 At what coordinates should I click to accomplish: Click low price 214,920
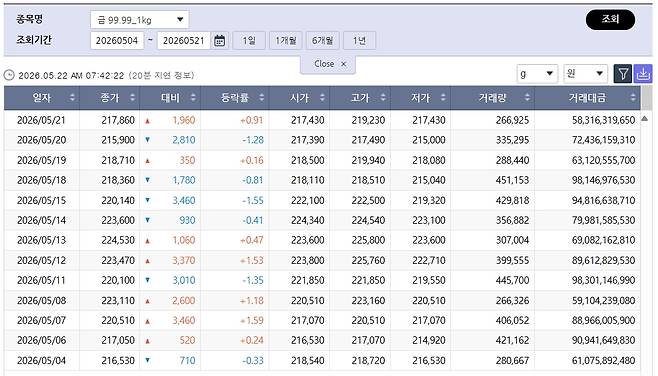[428, 340]
